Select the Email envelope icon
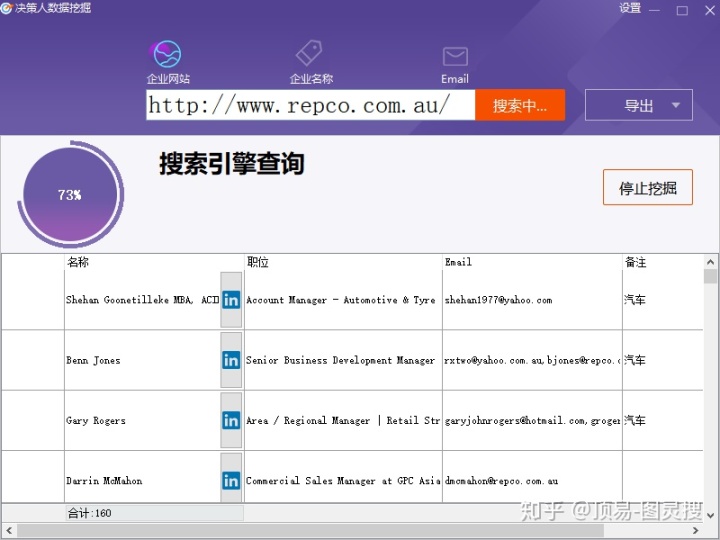The image size is (720, 540). tap(455, 57)
